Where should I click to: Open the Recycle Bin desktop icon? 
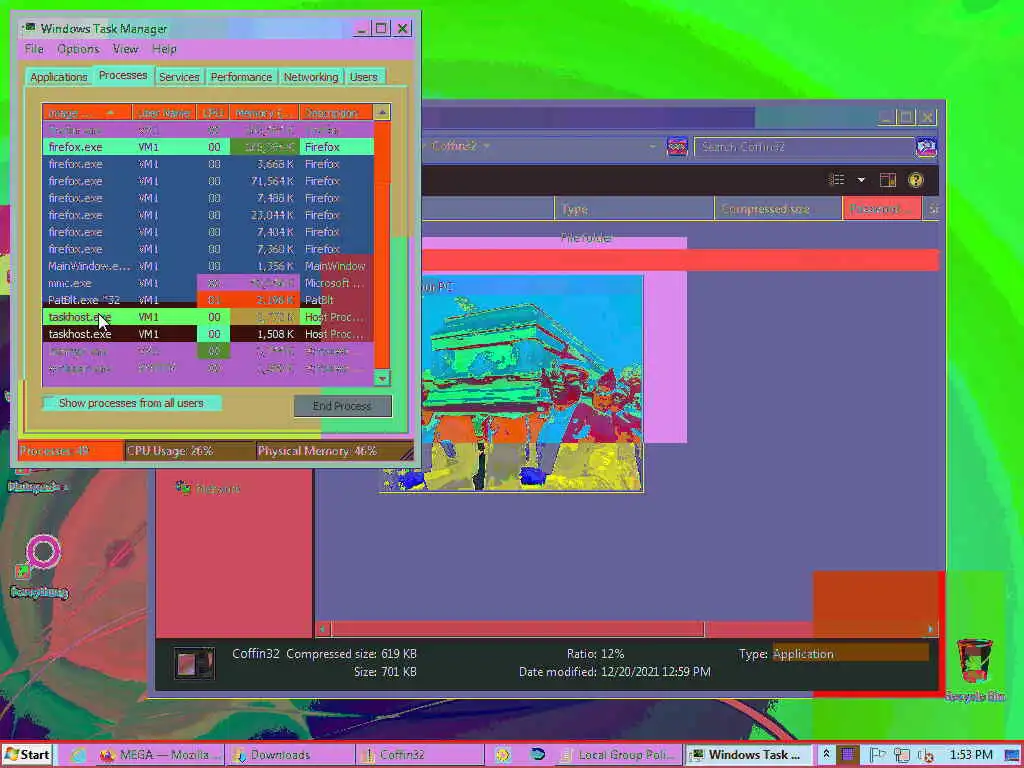[x=974, y=670]
